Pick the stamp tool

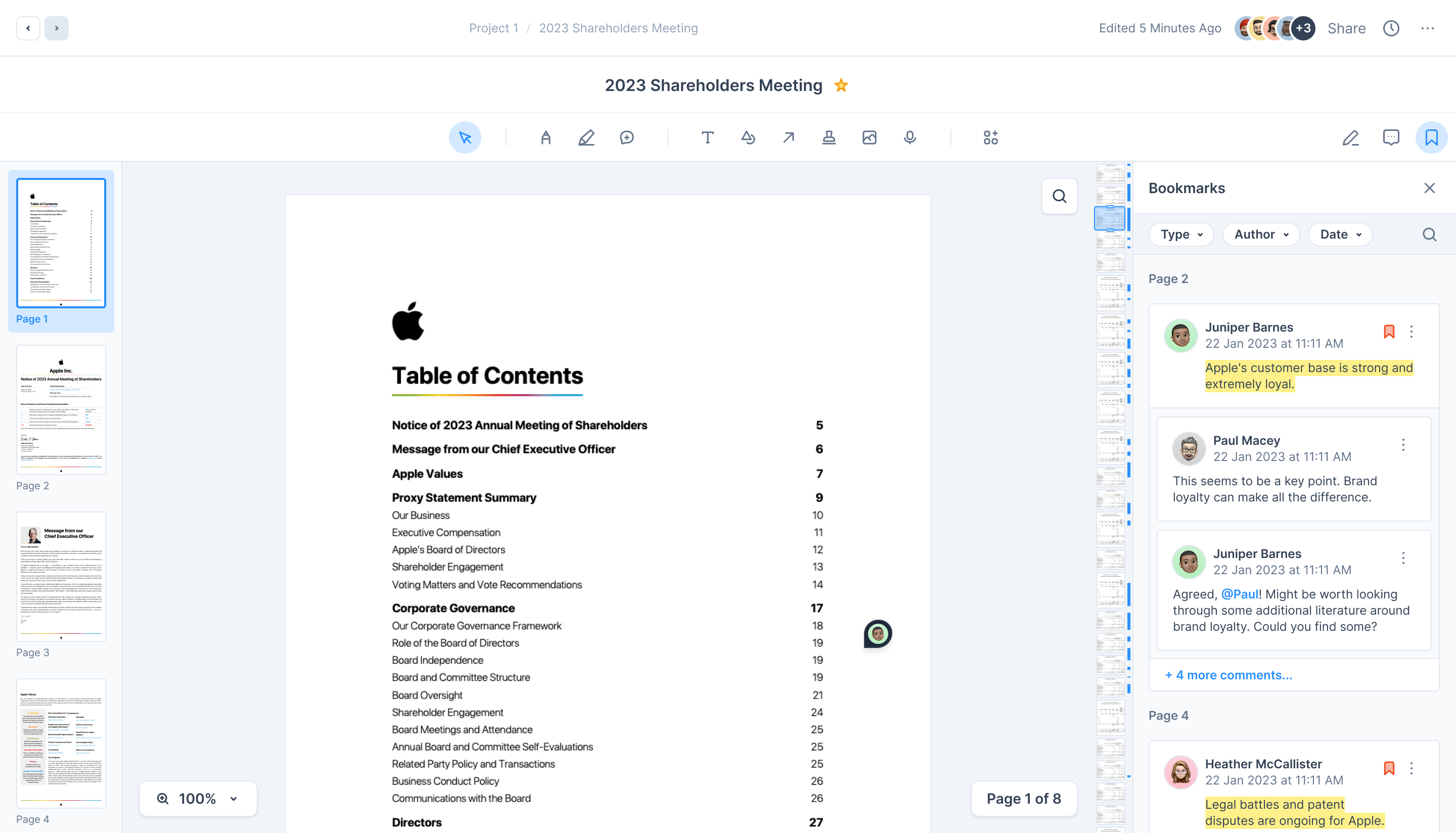[x=829, y=137]
